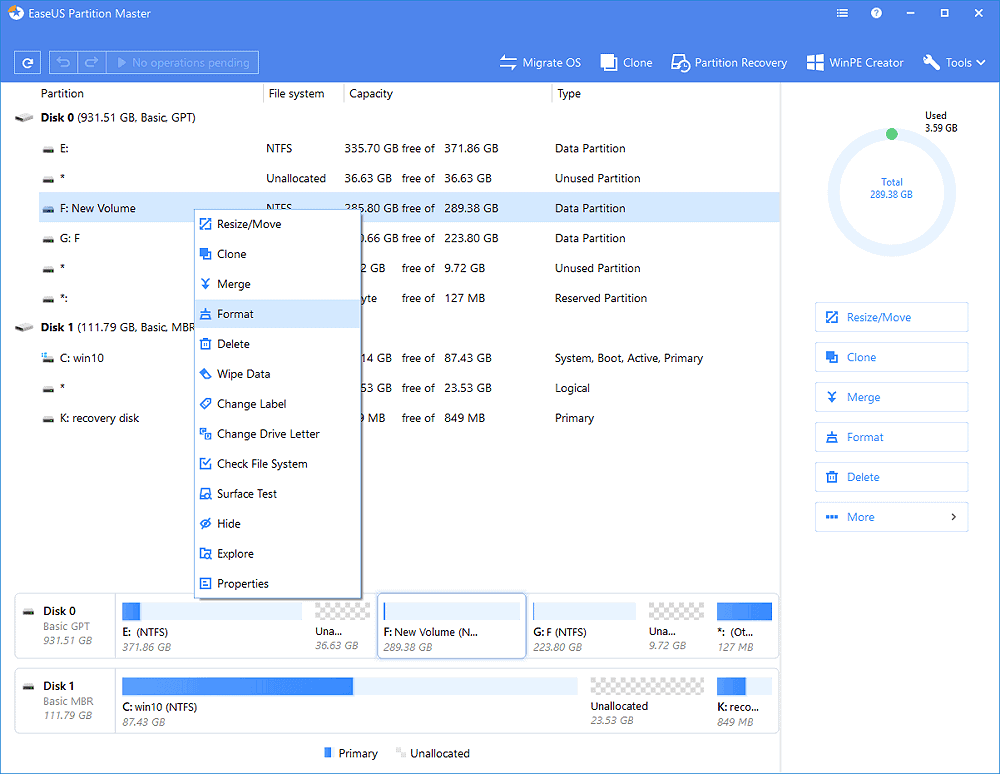Open Migrate OS tool
The width and height of the screenshot is (1000, 774).
[x=540, y=63]
